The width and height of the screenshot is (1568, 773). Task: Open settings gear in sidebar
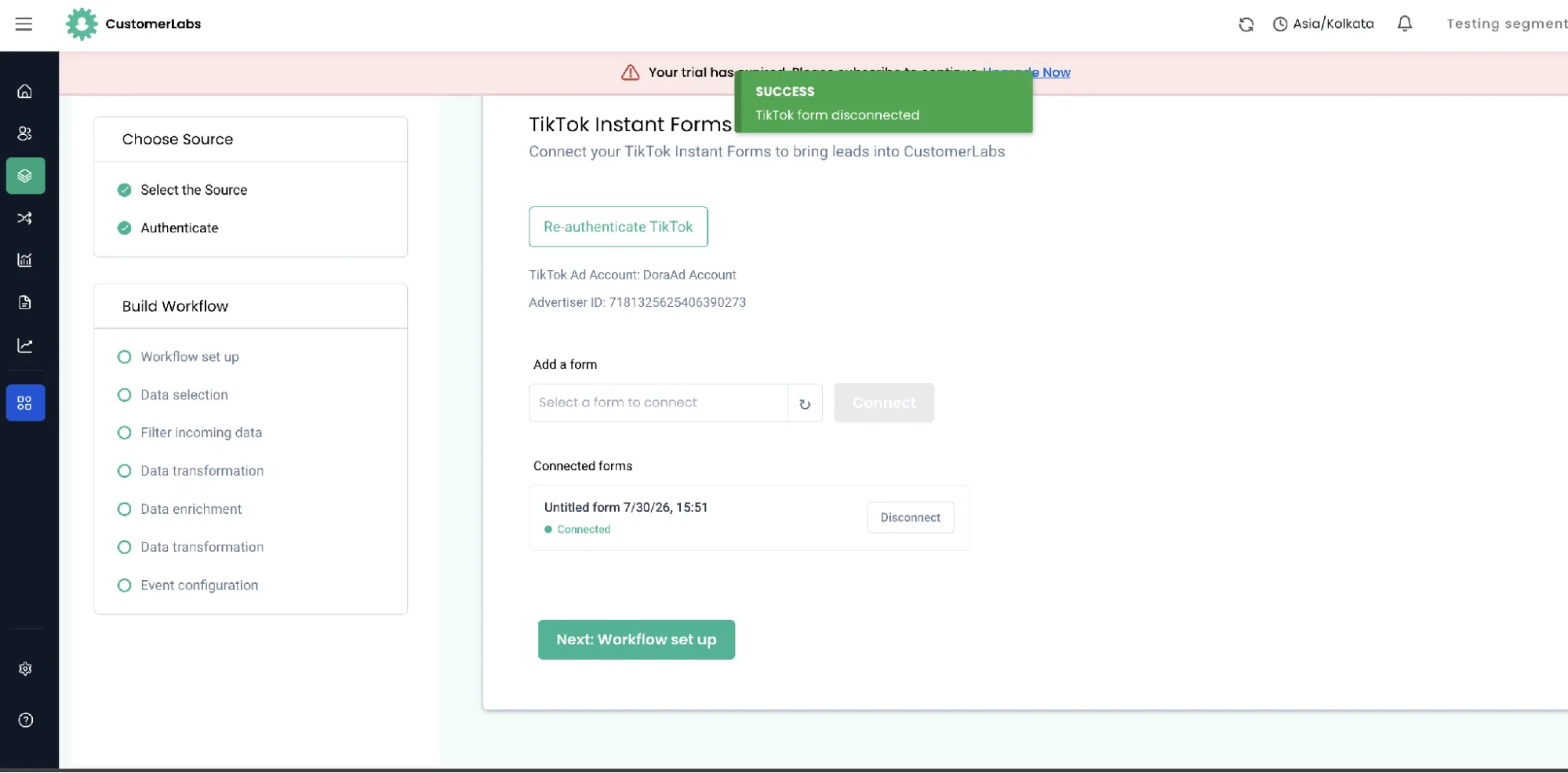coord(25,669)
